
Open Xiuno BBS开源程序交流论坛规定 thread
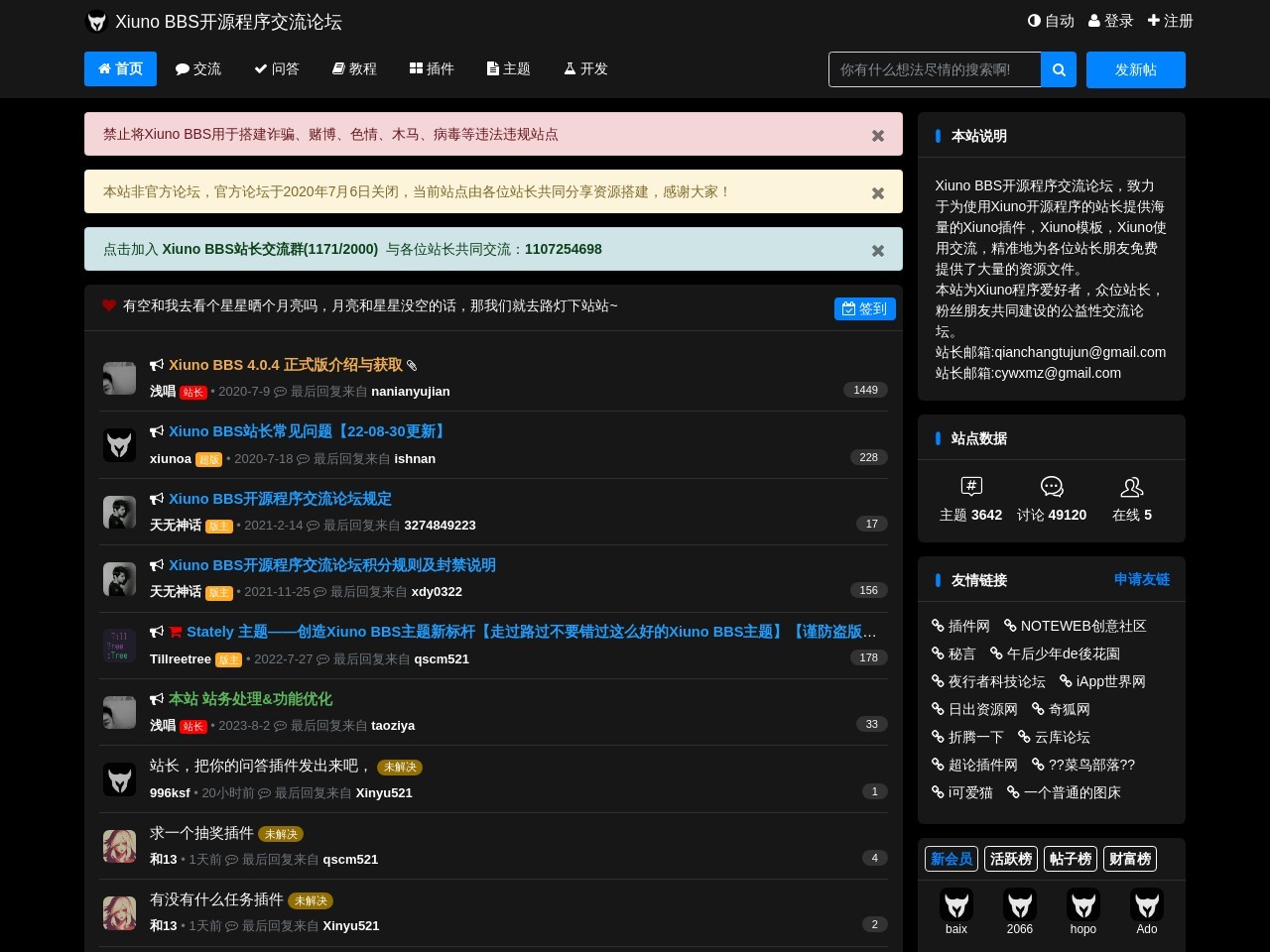[x=280, y=499]
